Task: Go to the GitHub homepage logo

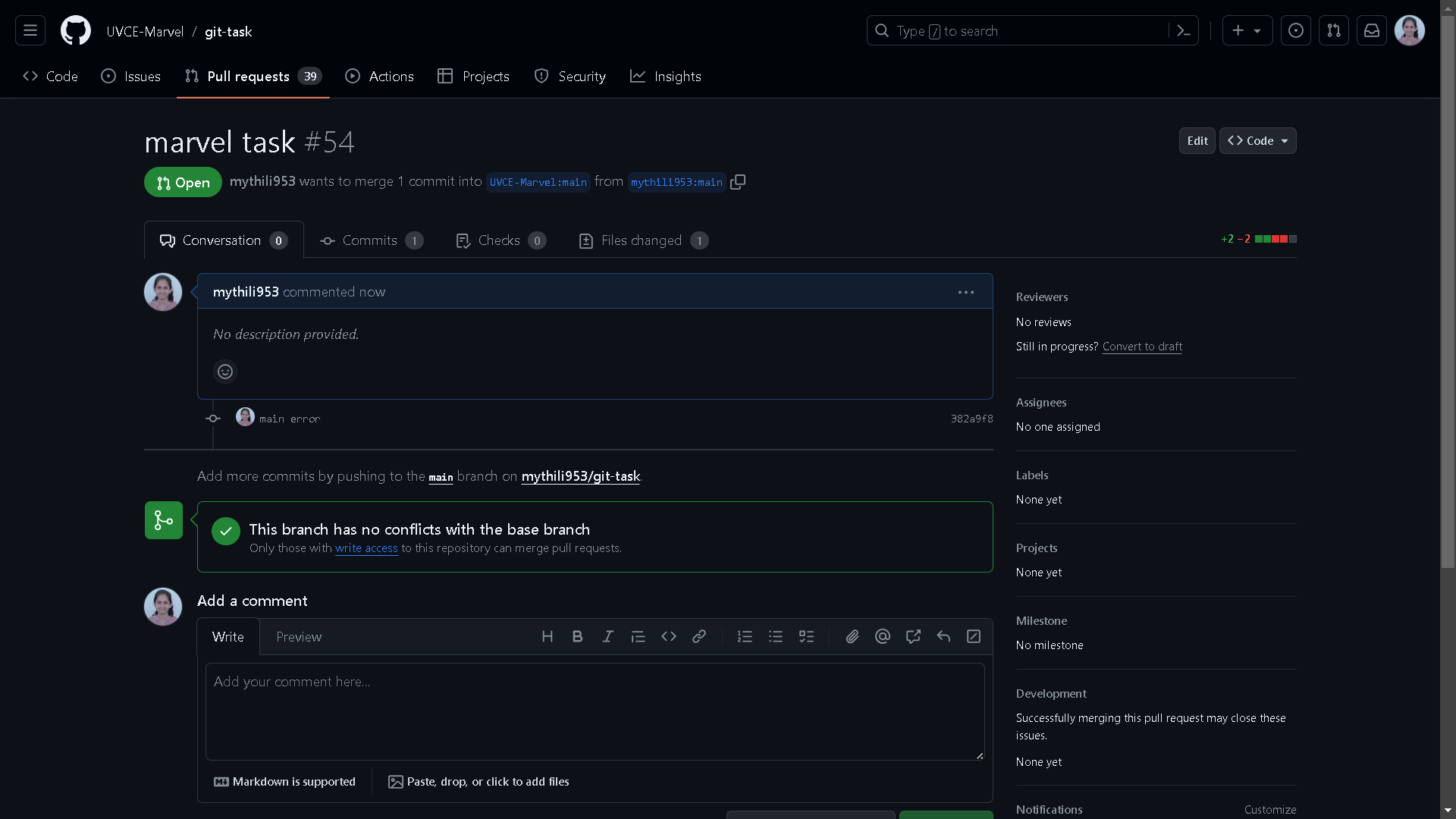Action: pyautogui.click(x=76, y=30)
